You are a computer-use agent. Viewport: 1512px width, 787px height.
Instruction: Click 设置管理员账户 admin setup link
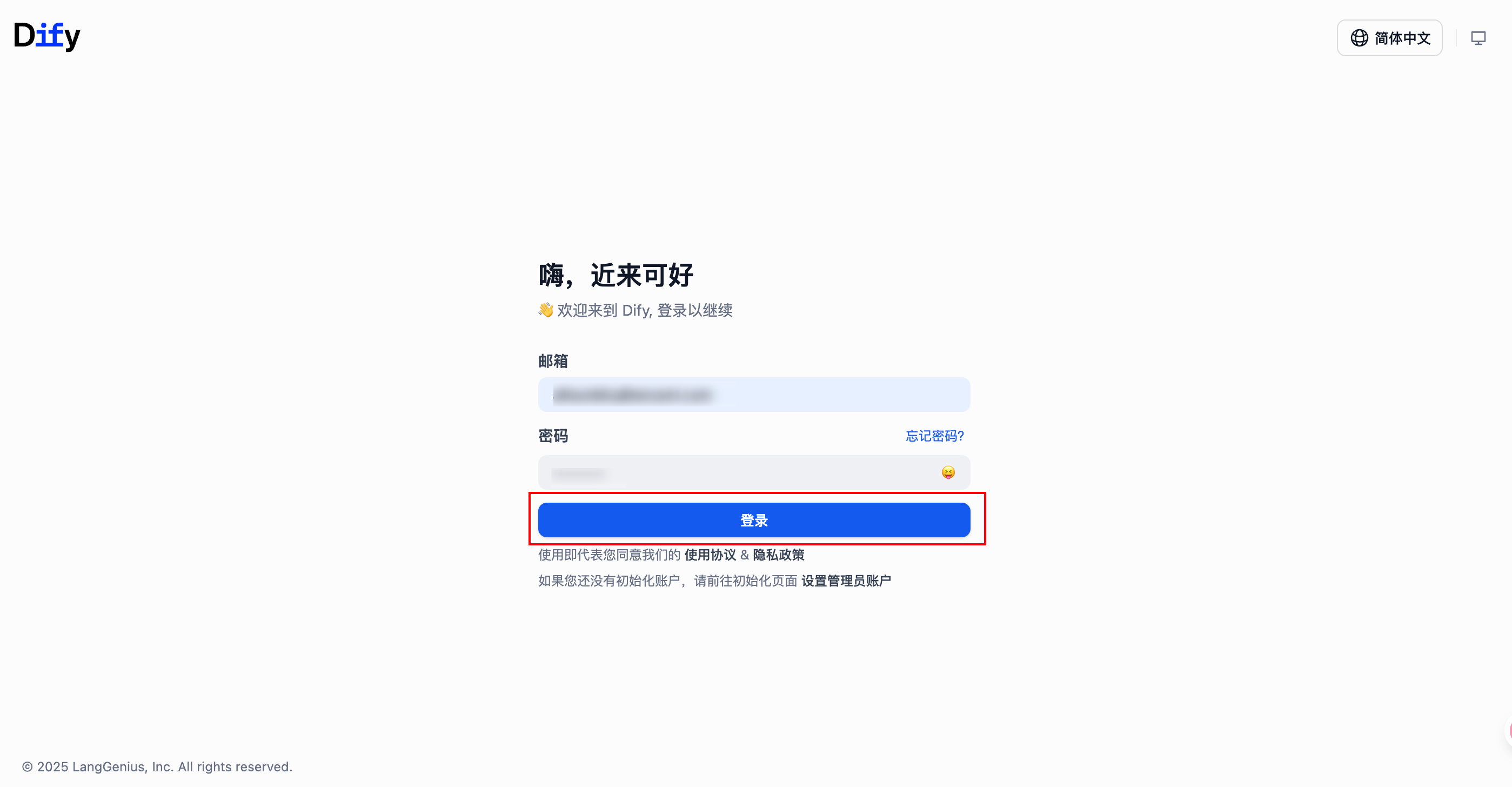tap(846, 581)
